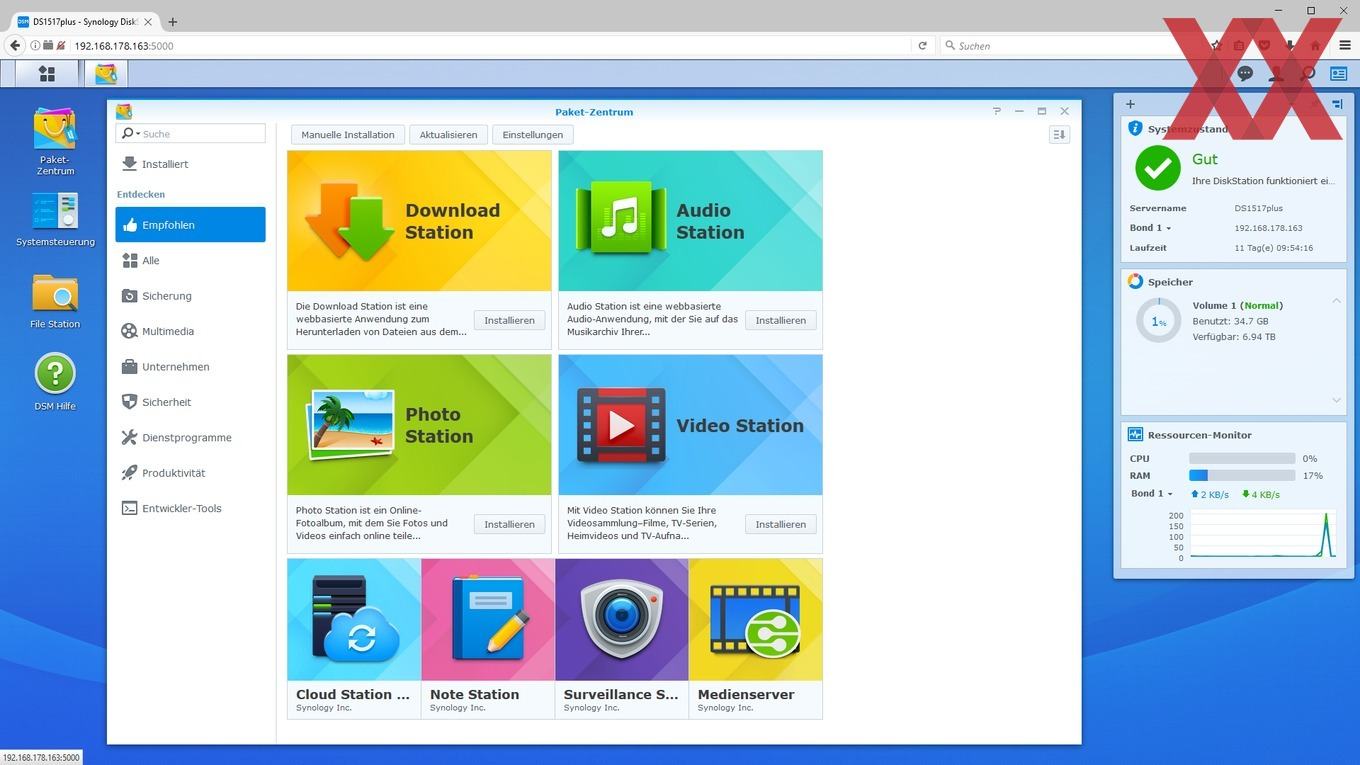The image size is (1360, 765).
Task: Click the network traffic graph in Ressourcen-Monitor
Action: click(x=1262, y=535)
